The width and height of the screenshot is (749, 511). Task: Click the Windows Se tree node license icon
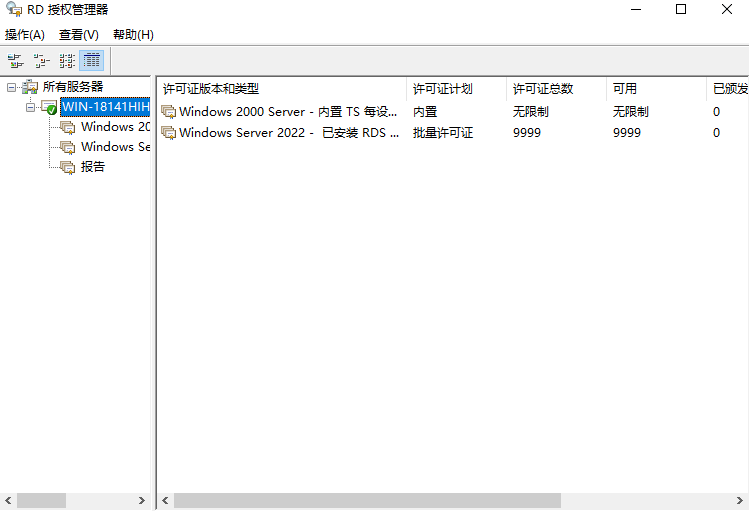tap(68, 147)
